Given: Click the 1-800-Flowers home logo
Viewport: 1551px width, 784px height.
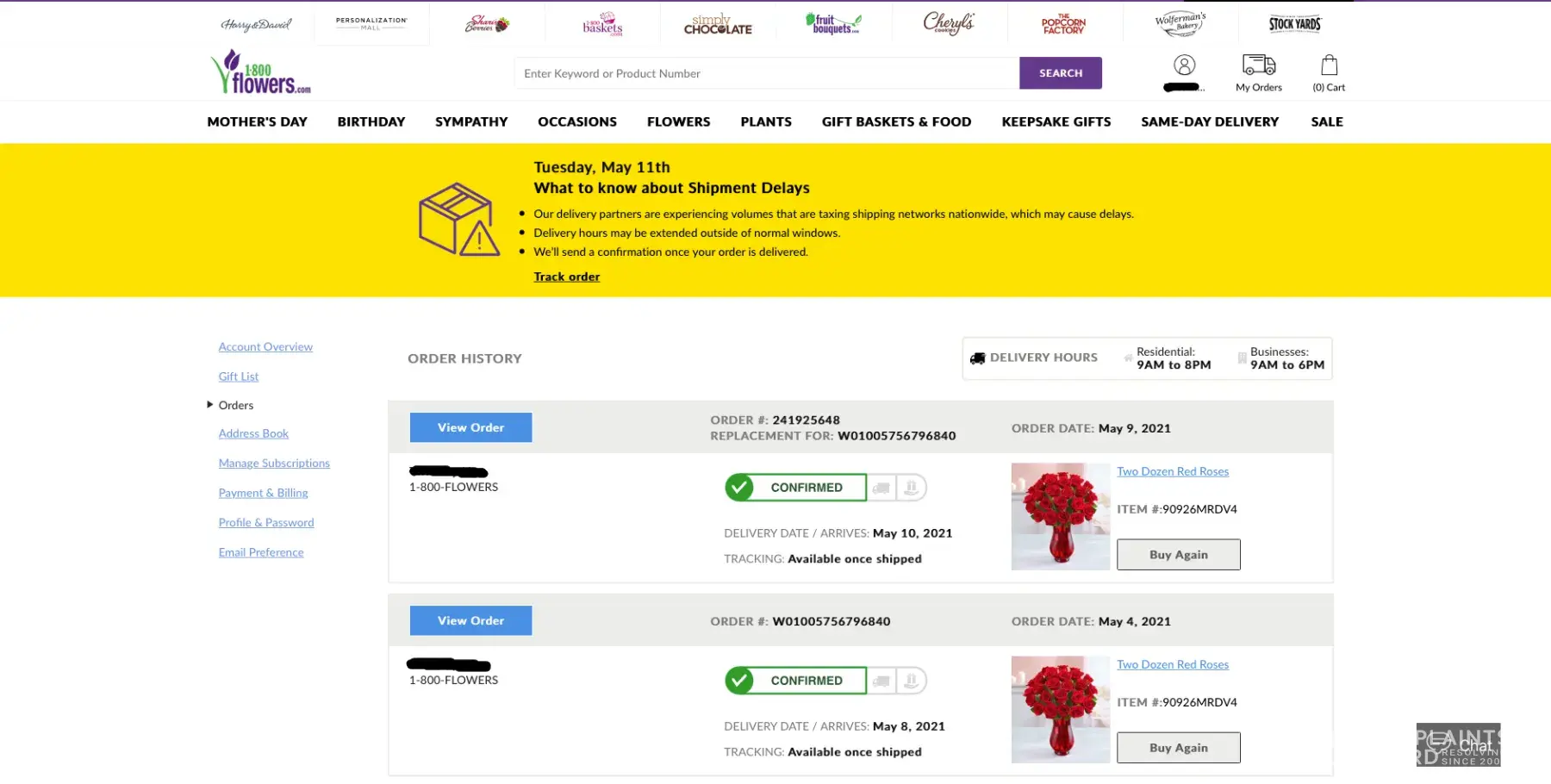Looking at the screenshot, I should [260, 72].
